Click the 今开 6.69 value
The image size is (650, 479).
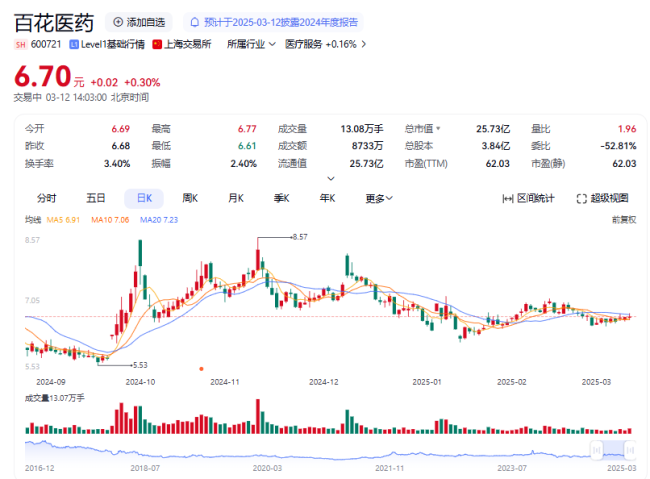click(121, 129)
